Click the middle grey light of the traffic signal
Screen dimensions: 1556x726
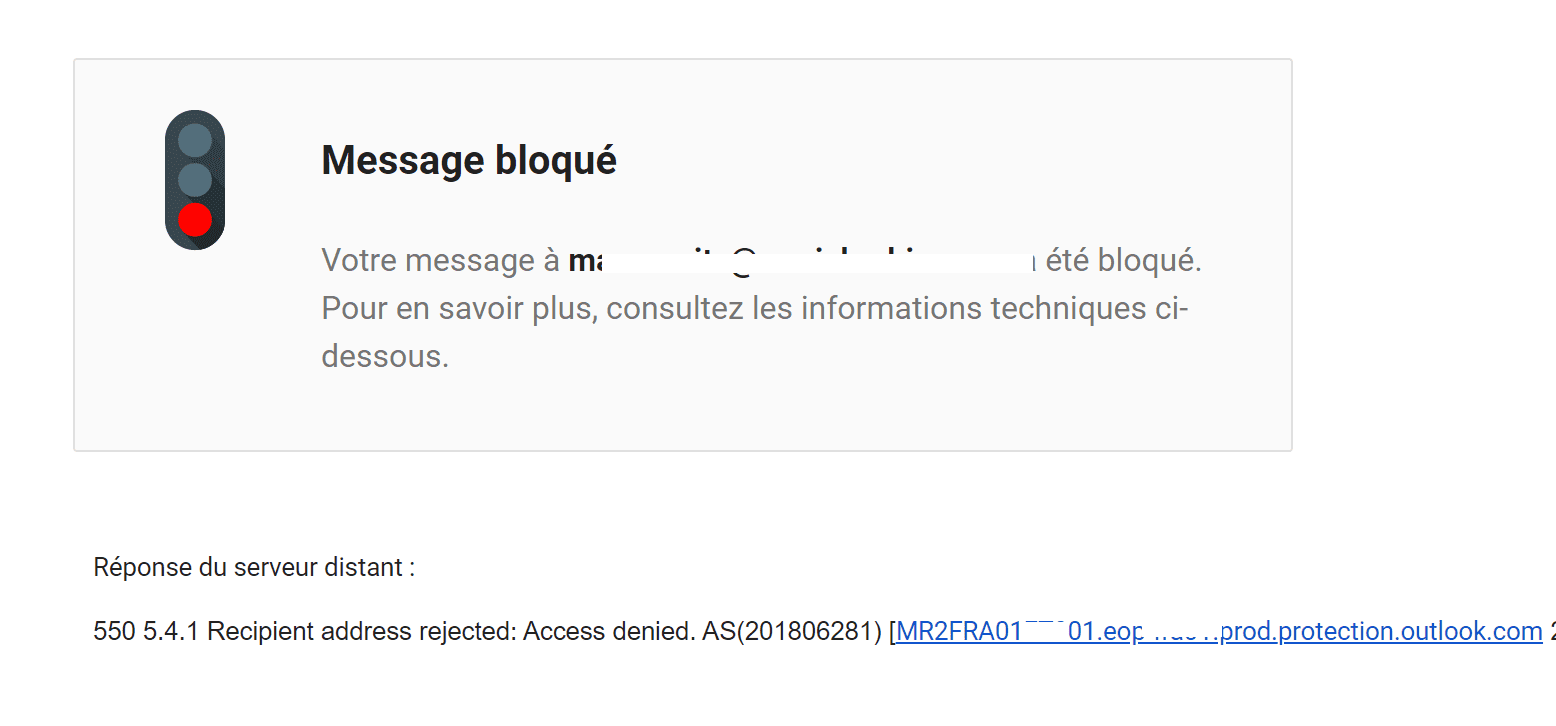click(195, 180)
